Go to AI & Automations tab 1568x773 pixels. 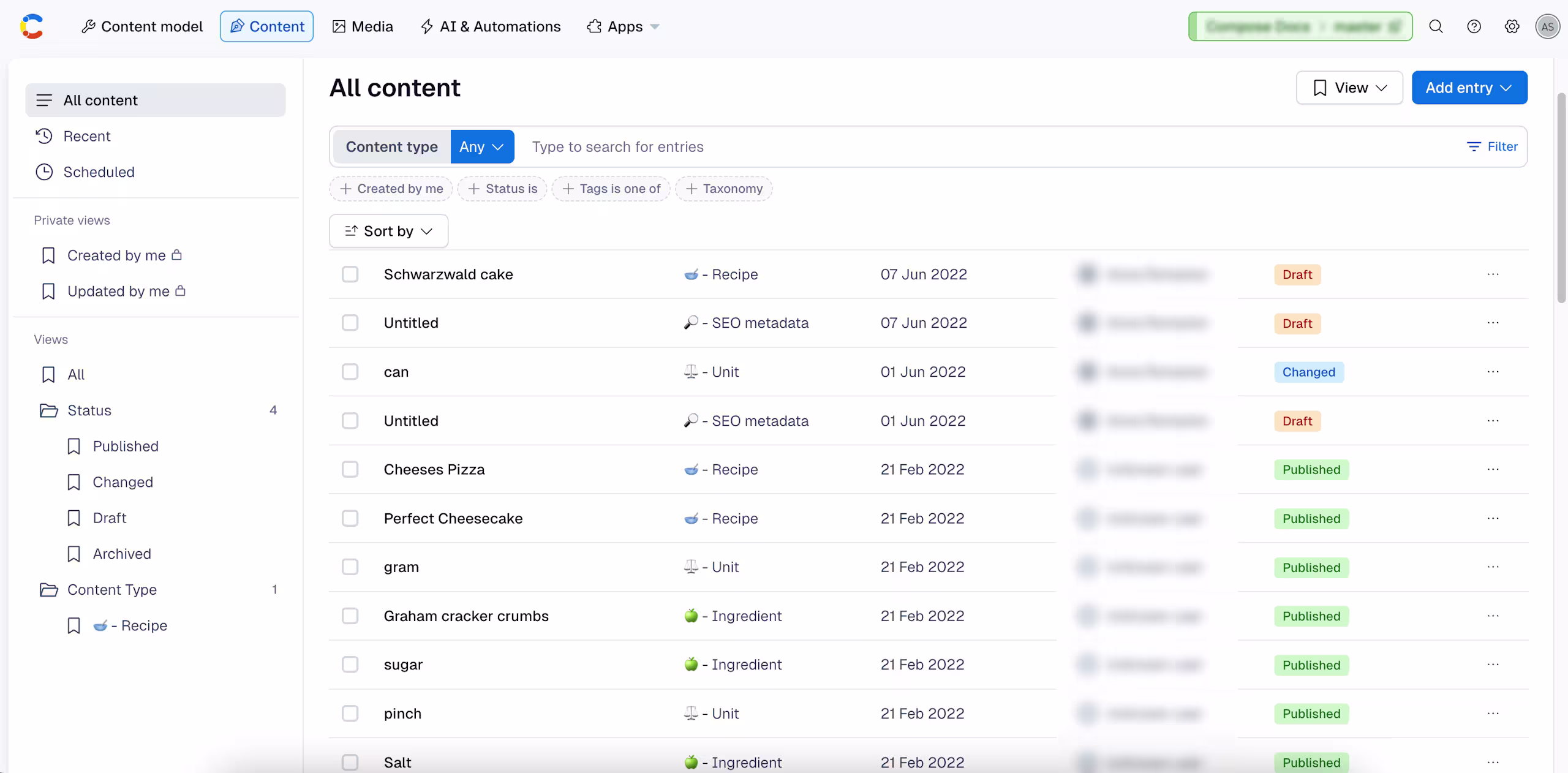click(491, 26)
